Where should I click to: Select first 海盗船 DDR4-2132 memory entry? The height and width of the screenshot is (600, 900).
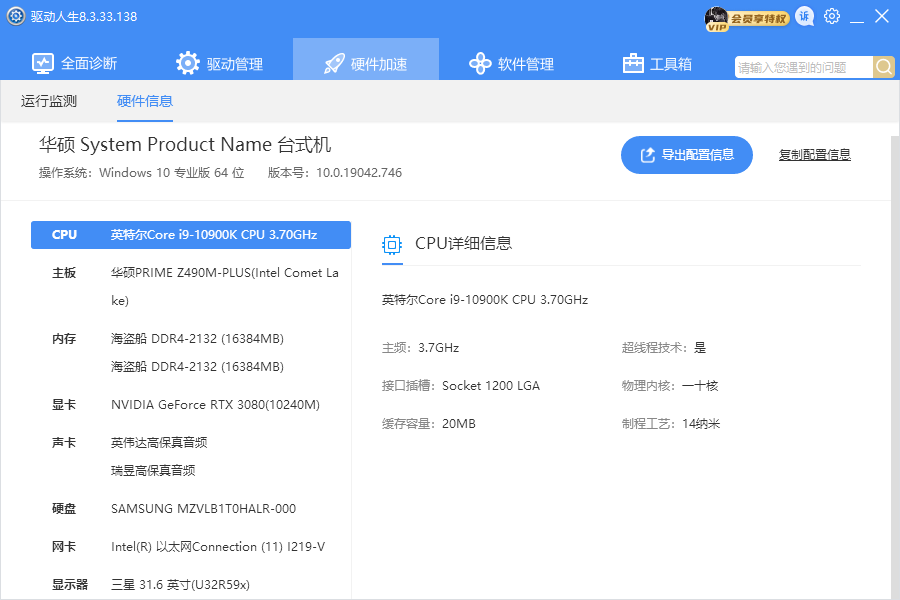[x=197, y=339]
